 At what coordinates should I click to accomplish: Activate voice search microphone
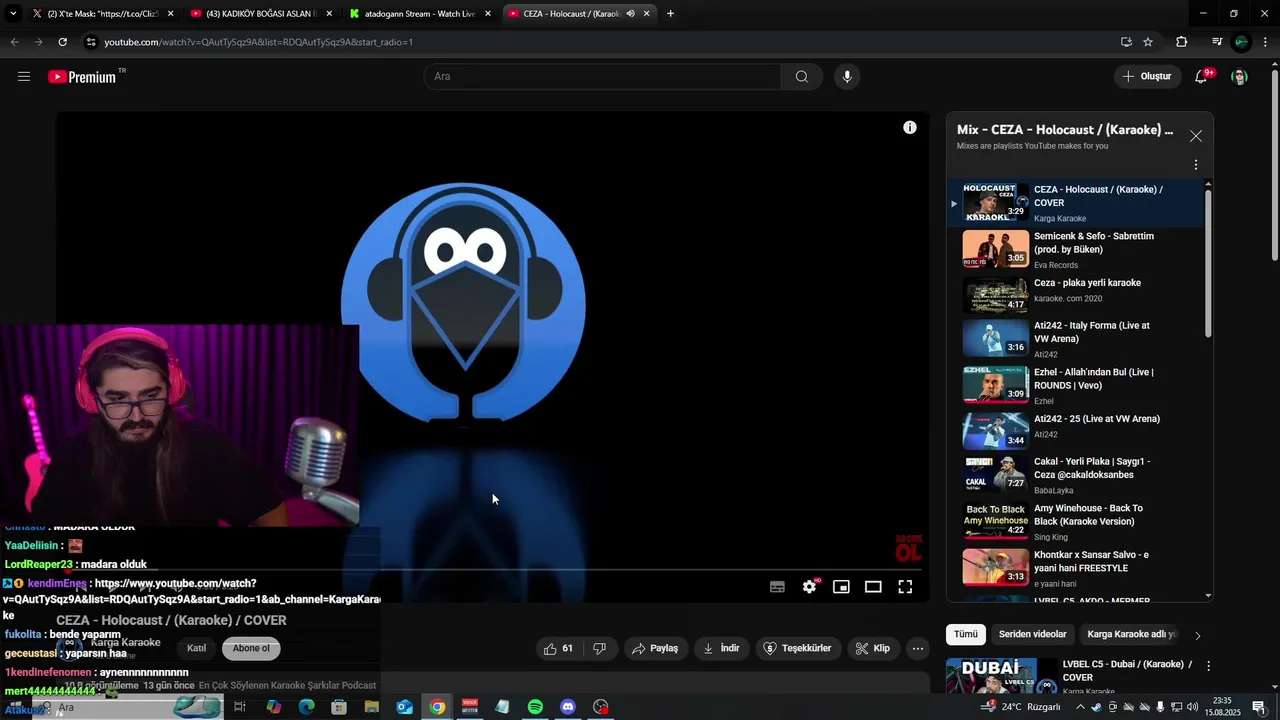(847, 77)
